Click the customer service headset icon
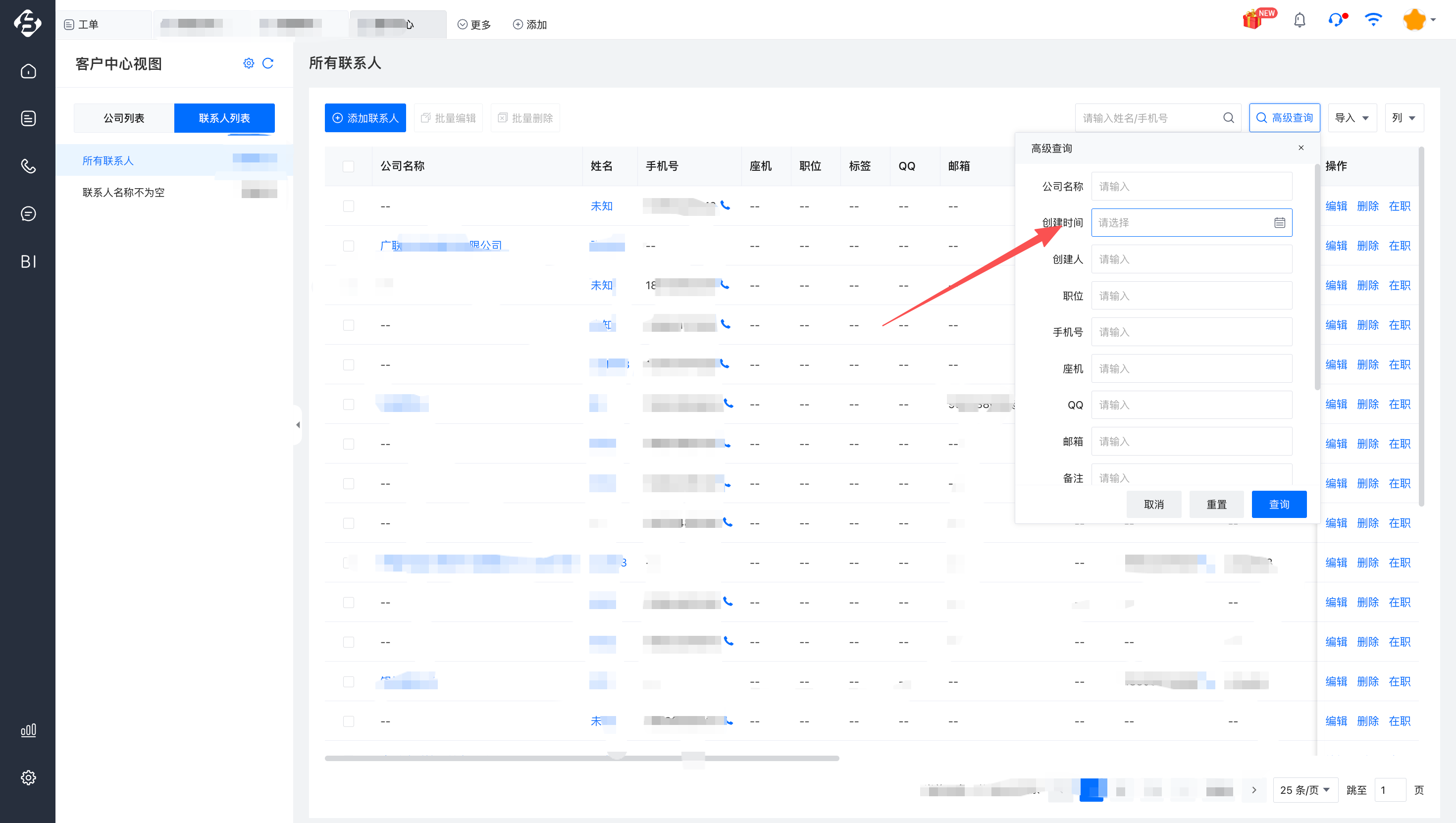The image size is (1456, 823). 1336,20
